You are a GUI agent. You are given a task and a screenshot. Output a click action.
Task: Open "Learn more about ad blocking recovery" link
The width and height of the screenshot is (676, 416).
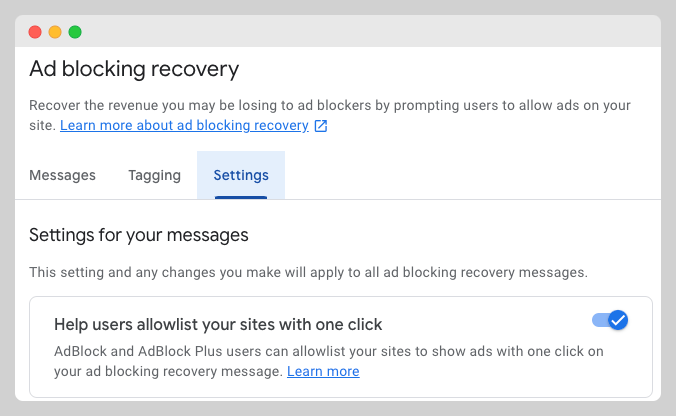point(184,126)
